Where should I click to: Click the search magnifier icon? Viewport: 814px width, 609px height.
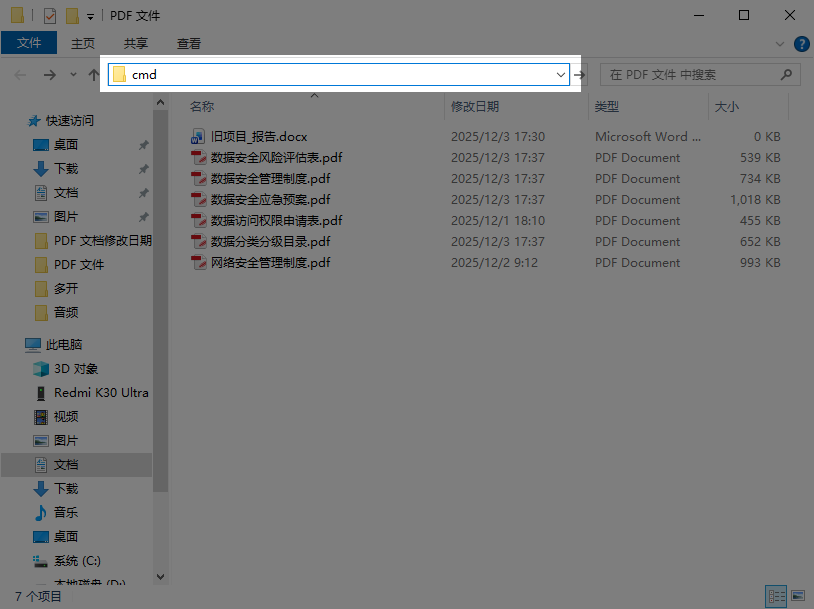point(787,74)
